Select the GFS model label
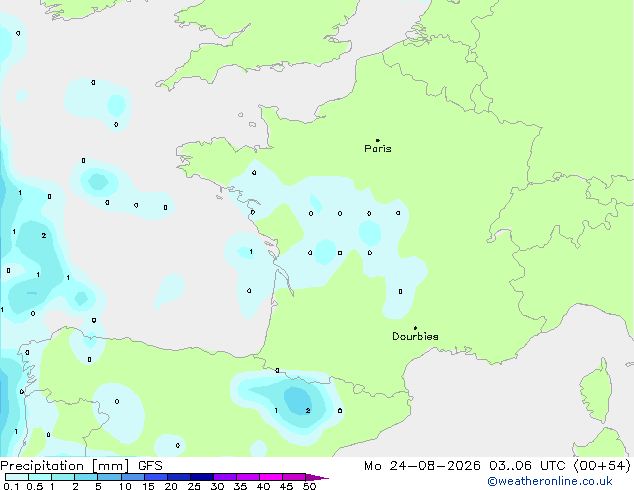This screenshot has width=634, height=490. pyautogui.click(x=150, y=466)
